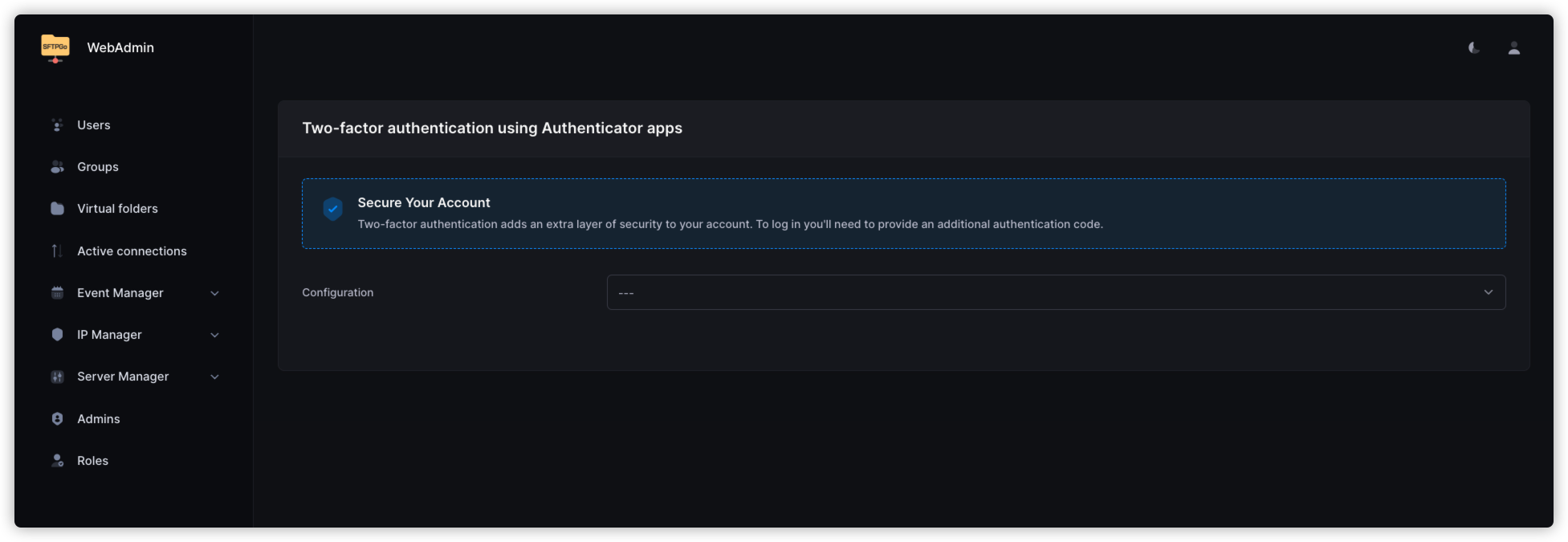Open the Configuration dropdown
Screen dimensions: 1568x542
(1055, 292)
